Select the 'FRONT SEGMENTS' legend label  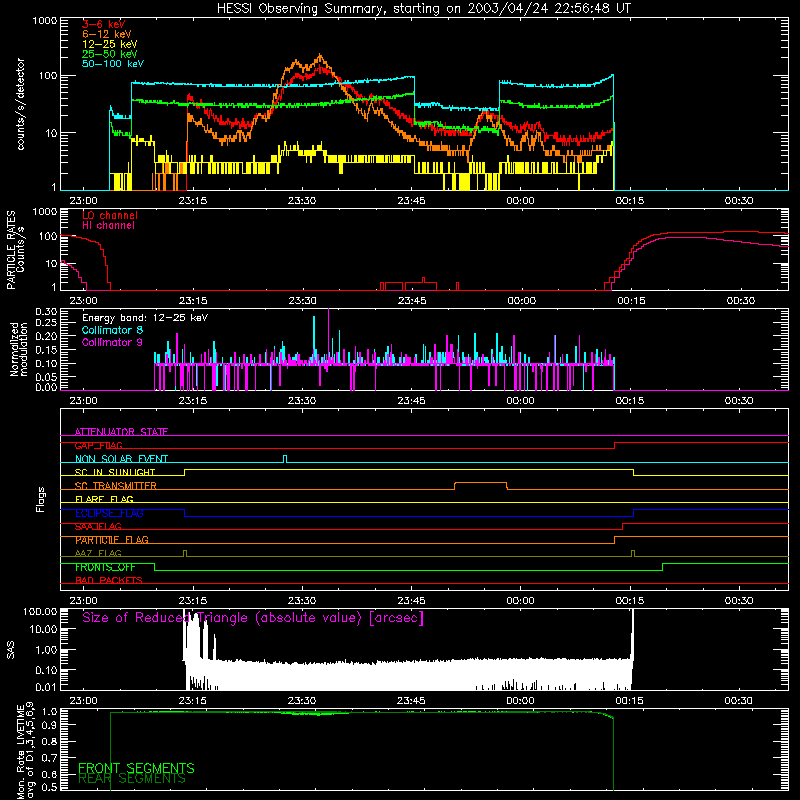(x=136, y=768)
